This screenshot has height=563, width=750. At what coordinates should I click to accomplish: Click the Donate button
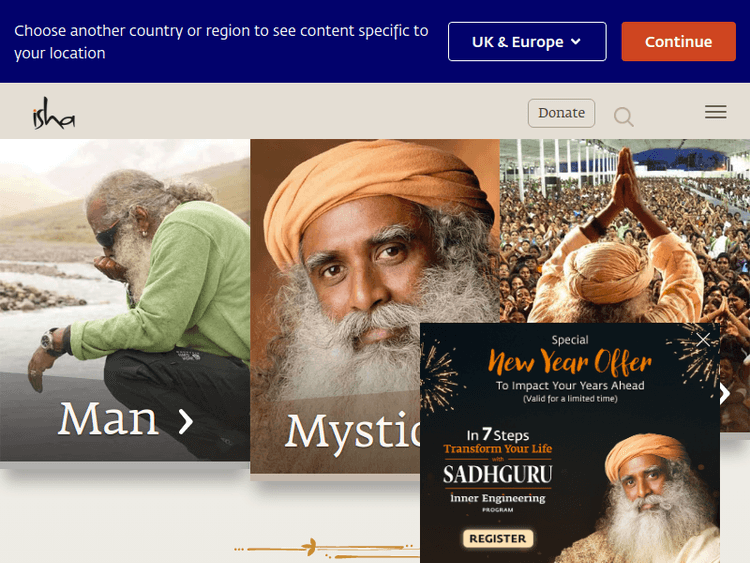[561, 113]
